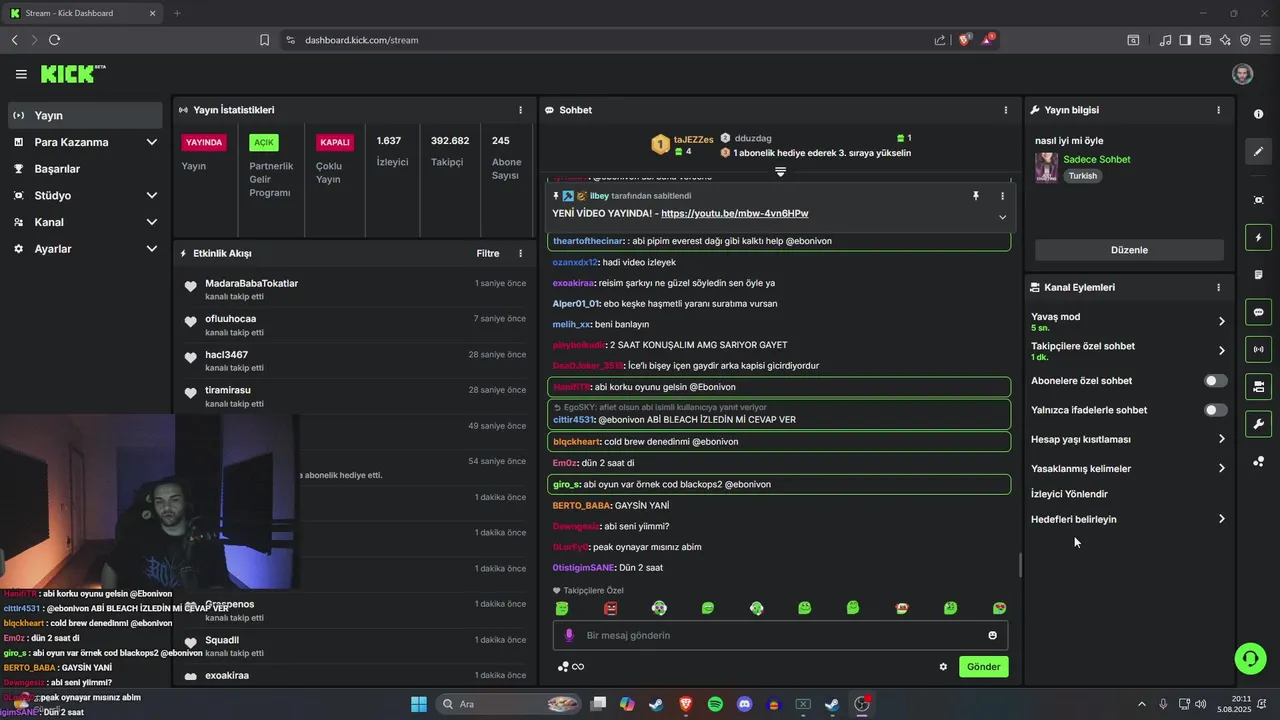Click the 392.682 Takipçi stat
1280x720 pixels.
coord(450,150)
